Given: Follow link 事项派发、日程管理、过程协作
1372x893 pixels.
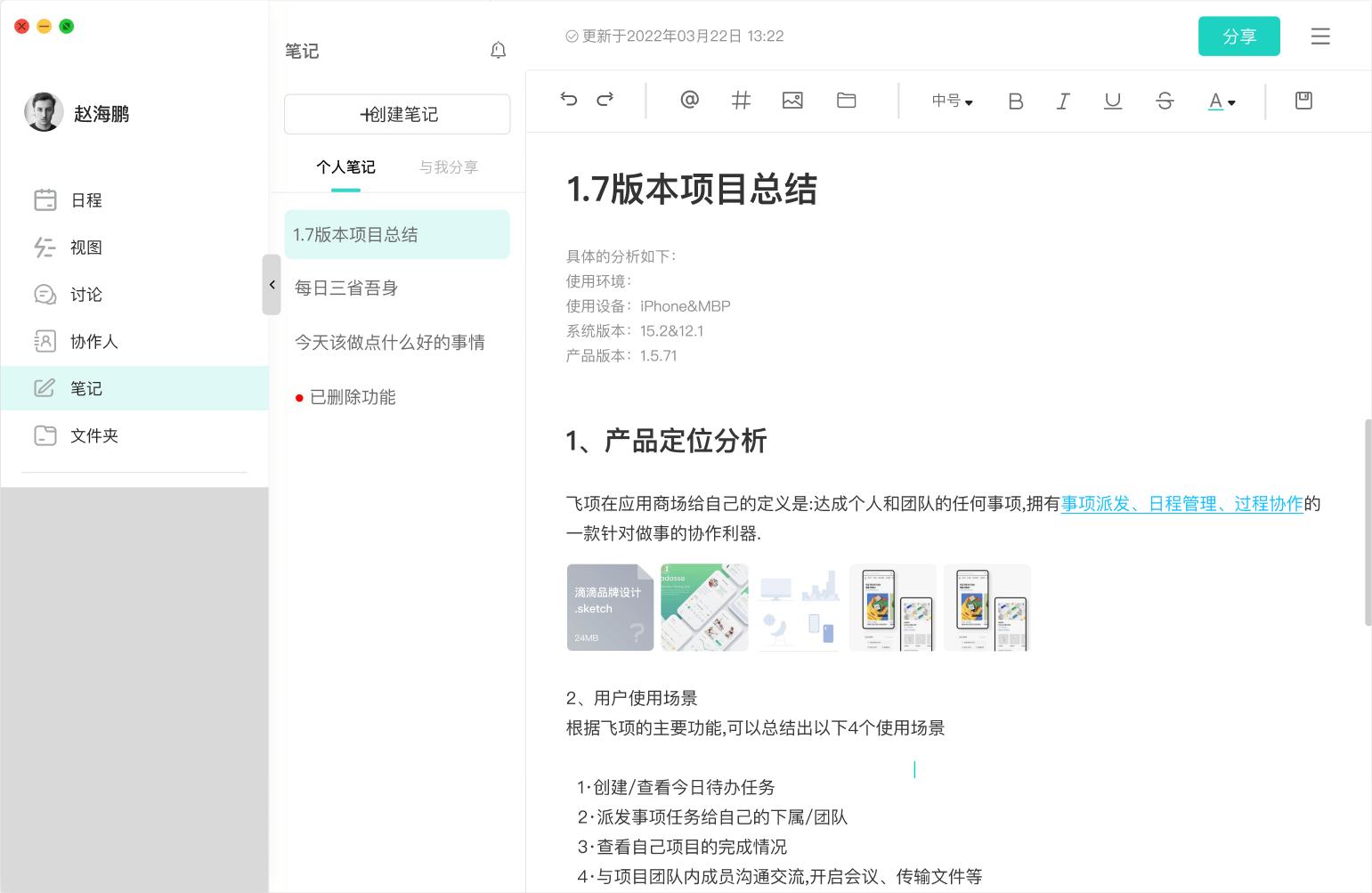Looking at the screenshot, I should click(x=1182, y=504).
